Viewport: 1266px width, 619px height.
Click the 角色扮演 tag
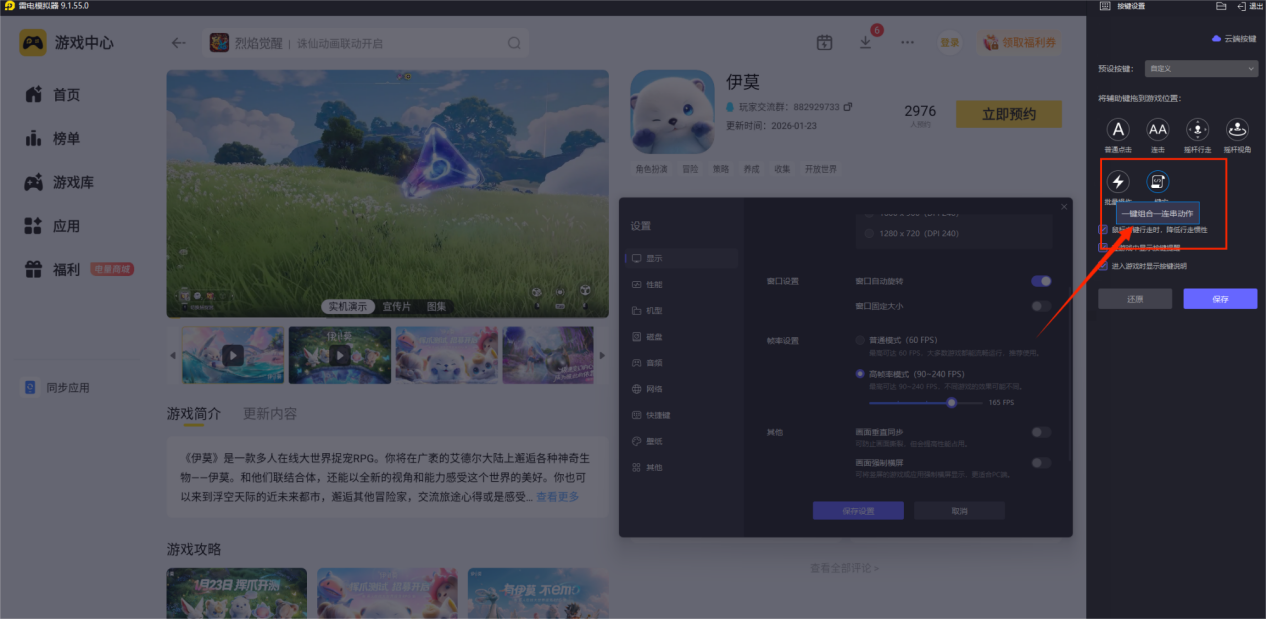point(652,169)
